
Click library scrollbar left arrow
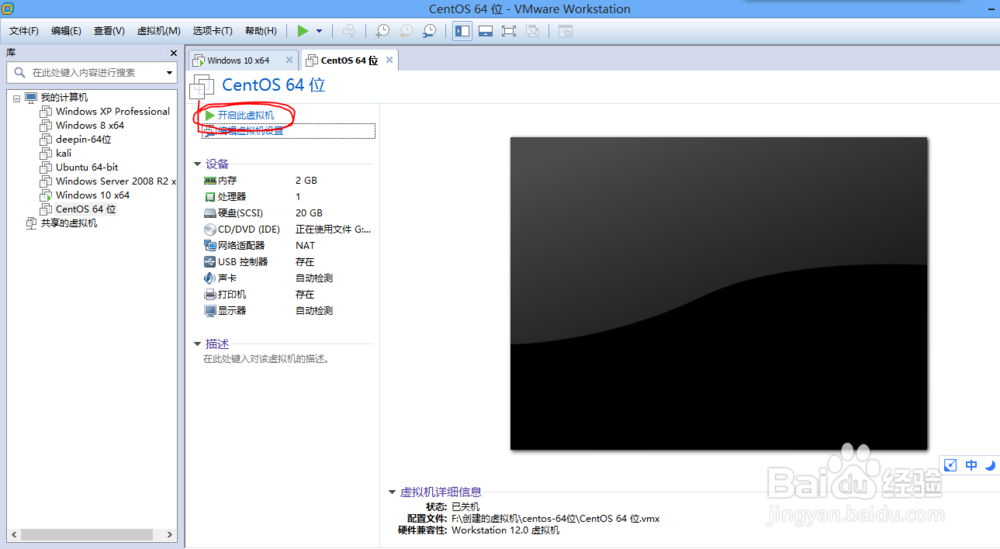pos(14,534)
